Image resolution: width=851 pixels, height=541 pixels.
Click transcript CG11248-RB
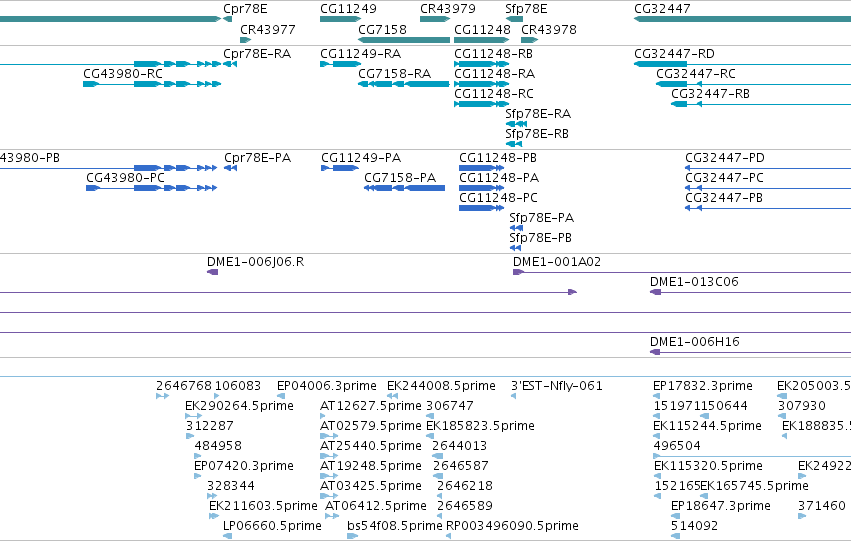[x=493, y=54]
